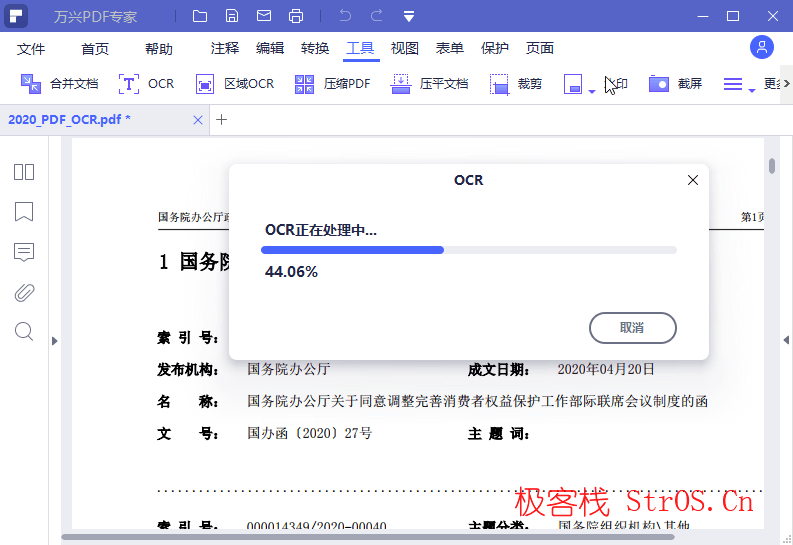Click the 44.06% progress text

click(x=291, y=272)
